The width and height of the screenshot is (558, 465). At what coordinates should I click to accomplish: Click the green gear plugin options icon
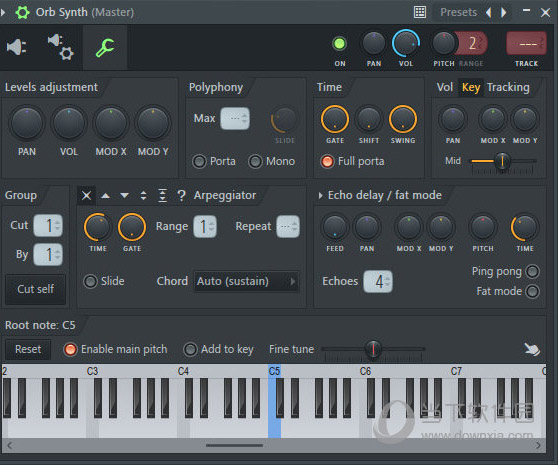[22, 12]
